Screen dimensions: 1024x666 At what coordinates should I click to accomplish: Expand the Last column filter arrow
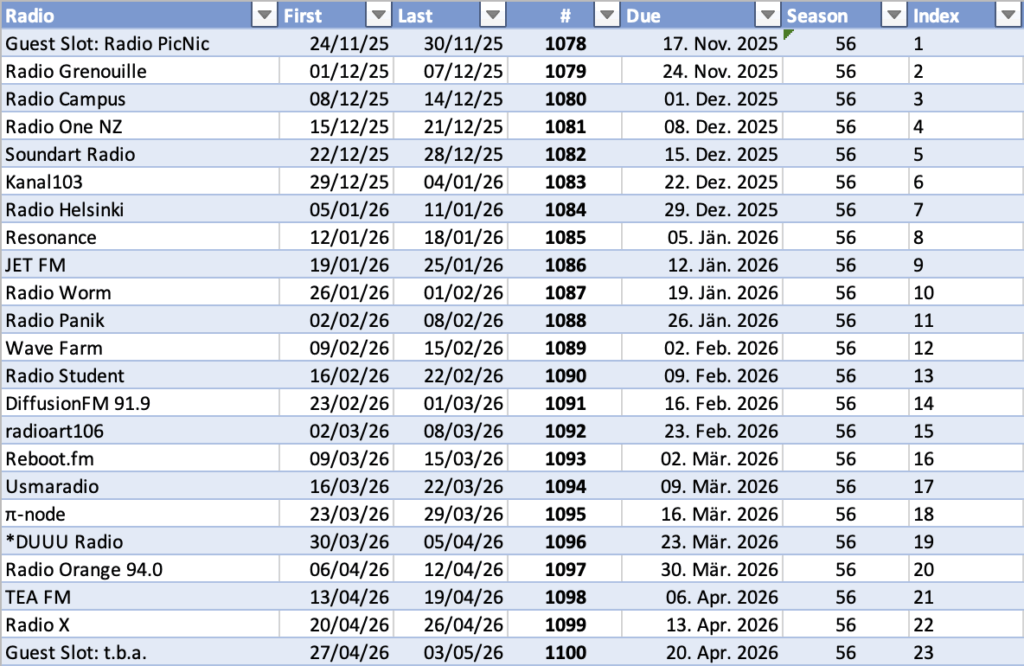coord(493,15)
